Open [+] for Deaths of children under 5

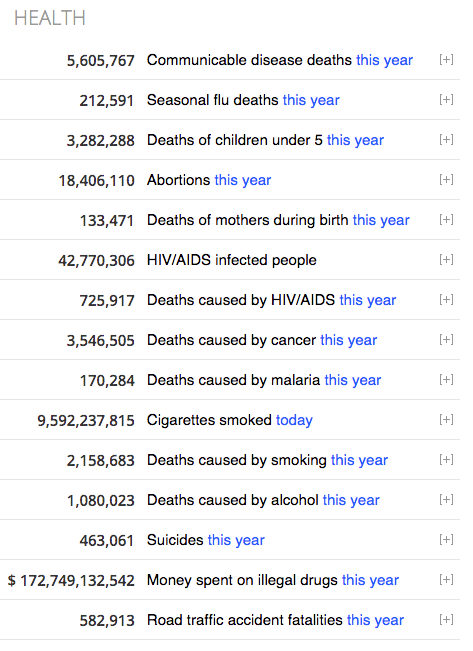(x=446, y=140)
